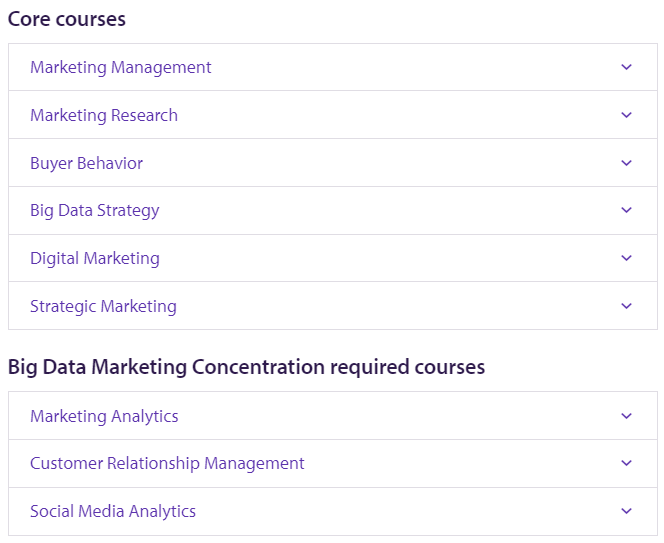The width and height of the screenshot is (664, 543).
Task: Open the Big Data Strategy title
Action: [95, 210]
